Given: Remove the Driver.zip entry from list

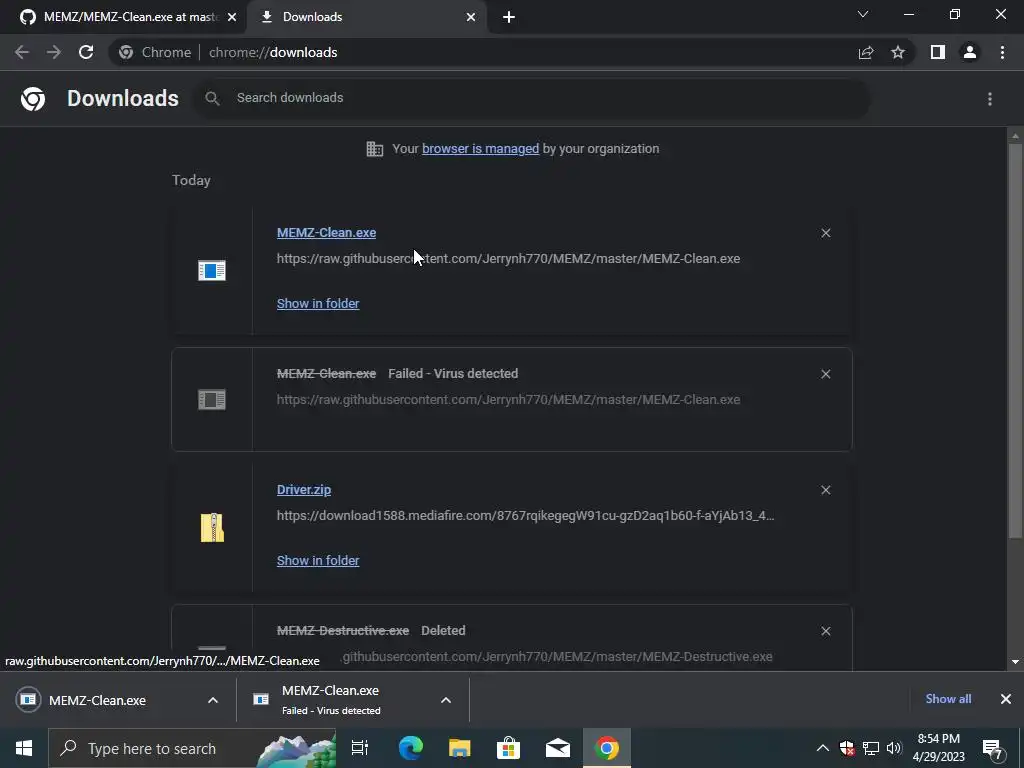Looking at the screenshot, I should coord(825,490).
